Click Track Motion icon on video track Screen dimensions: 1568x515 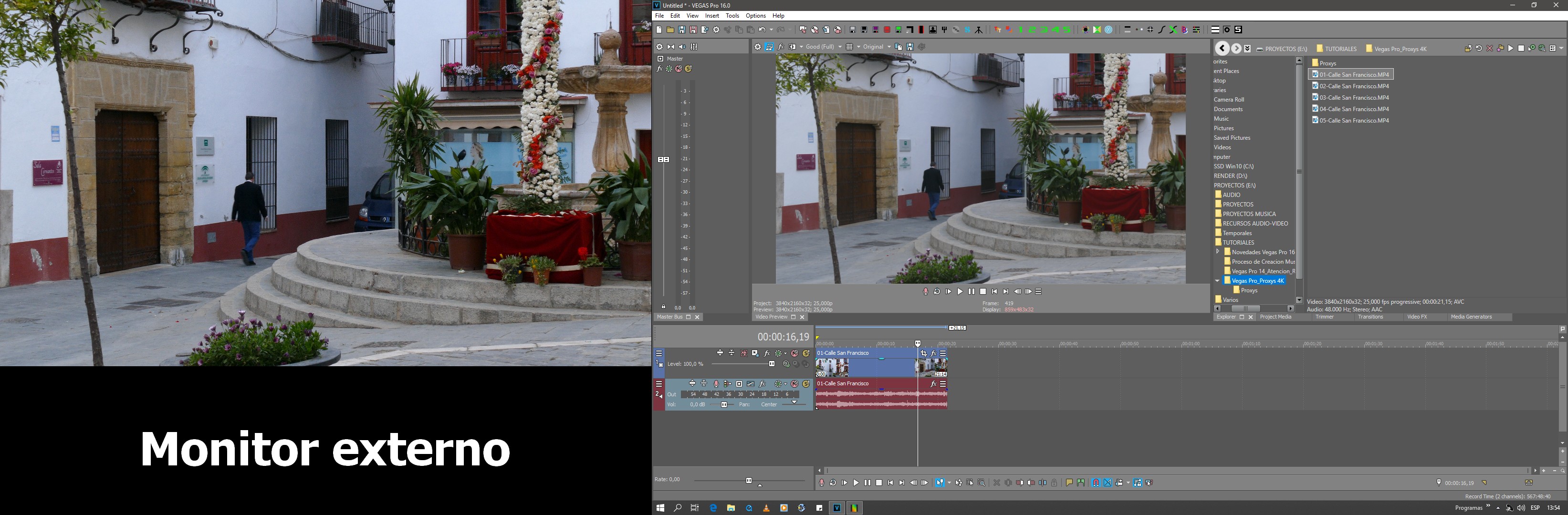[x=755, y=353]
